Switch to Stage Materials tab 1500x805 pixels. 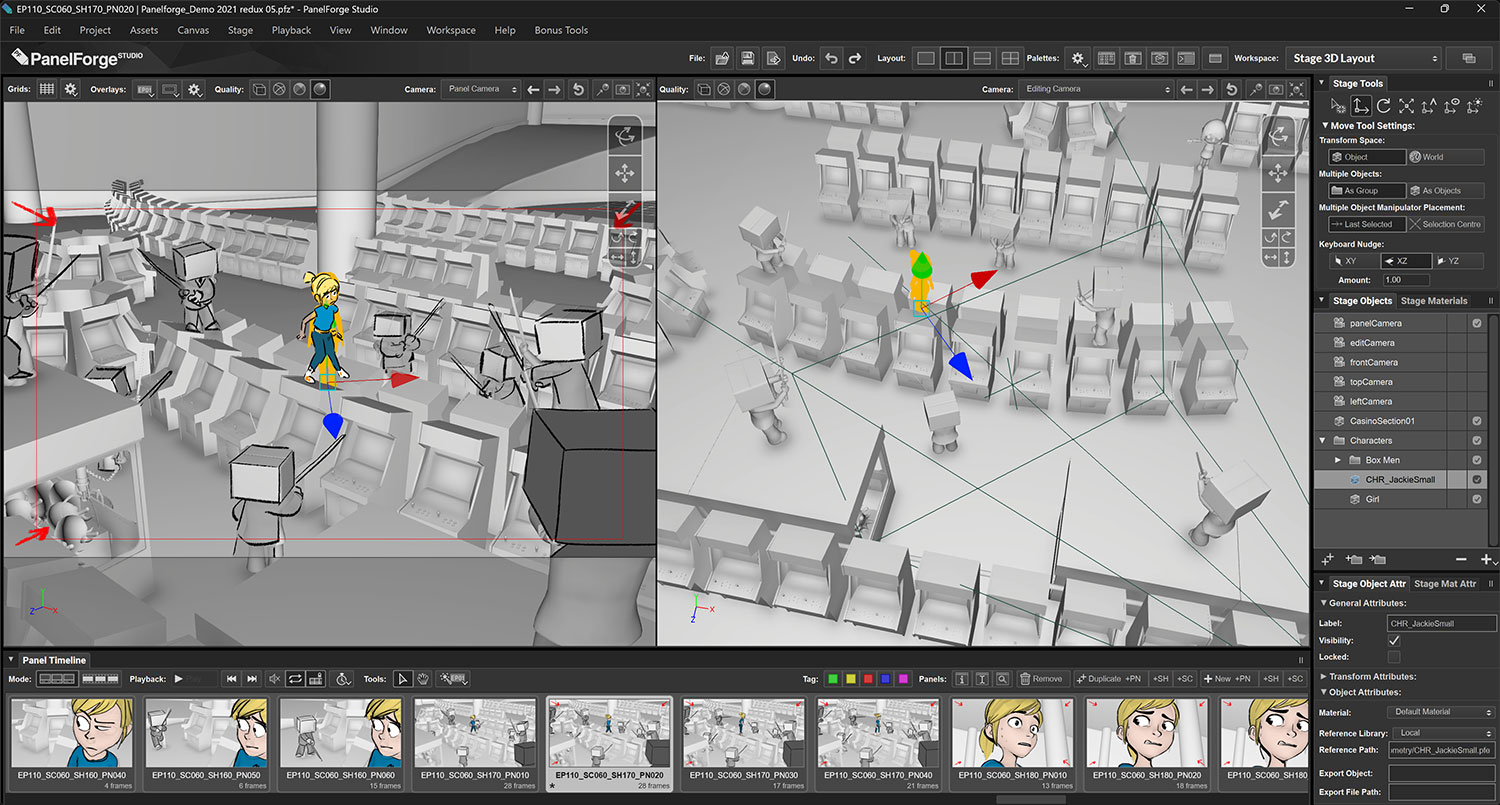(1434, 300)
